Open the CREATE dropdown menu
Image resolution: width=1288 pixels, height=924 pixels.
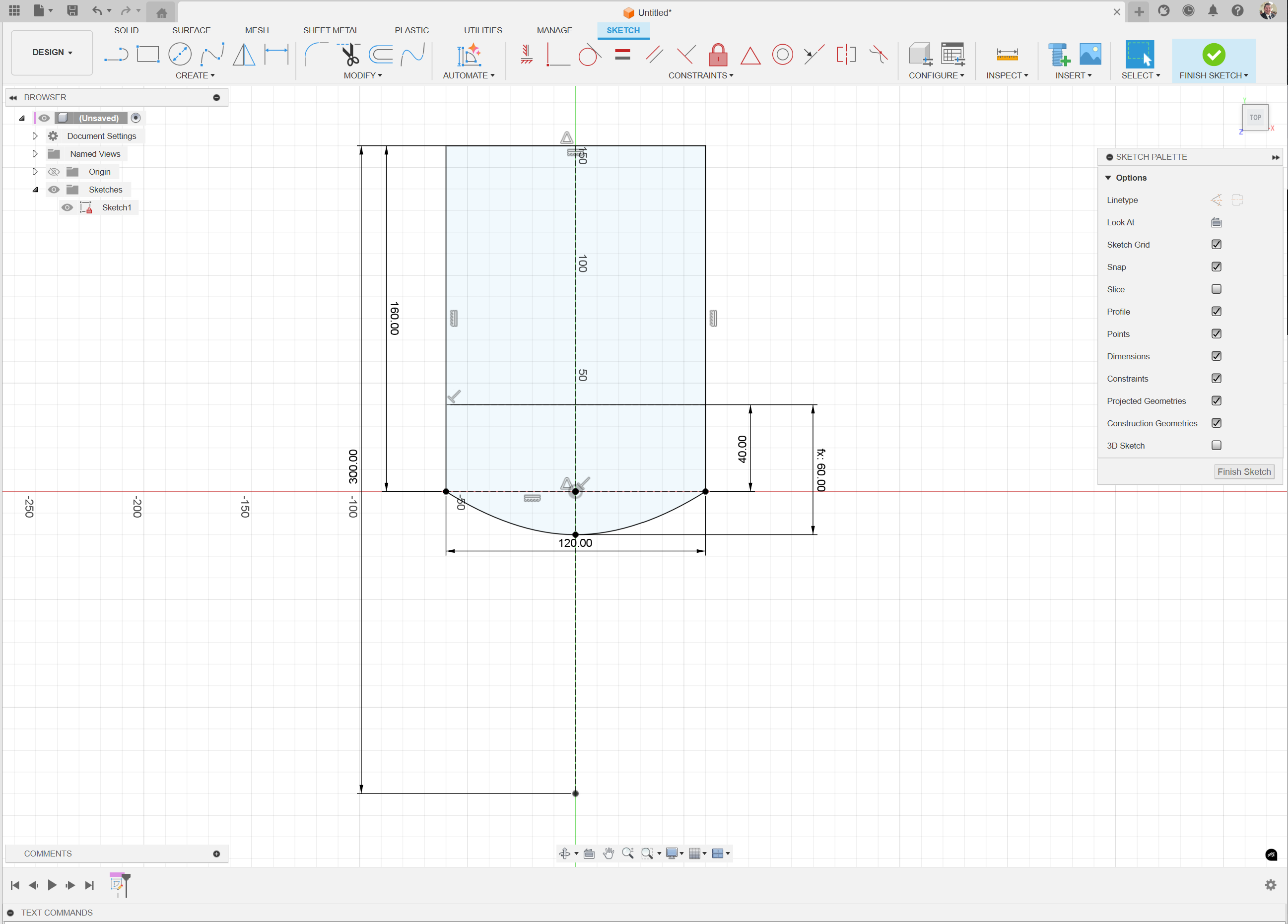point(195,75)
